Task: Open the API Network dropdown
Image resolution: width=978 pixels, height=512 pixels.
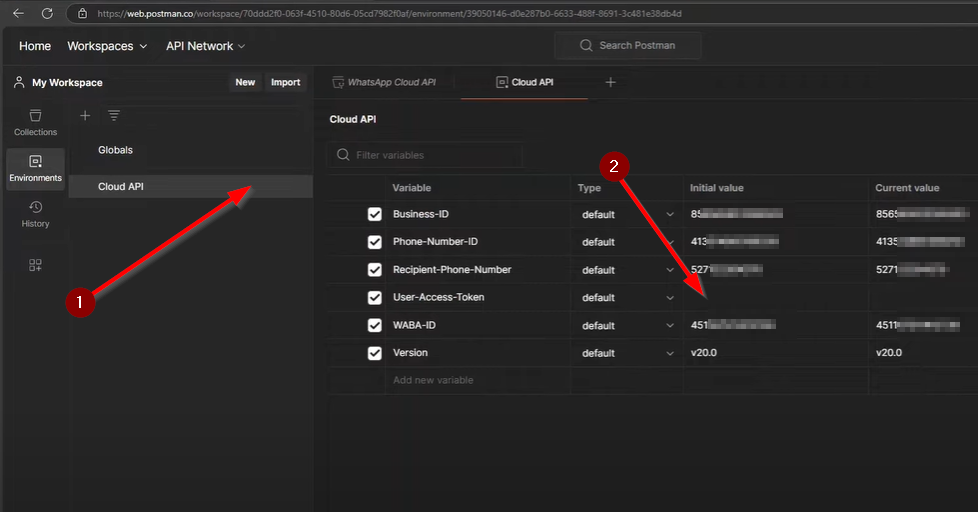Action: click(x=205, y=46)
